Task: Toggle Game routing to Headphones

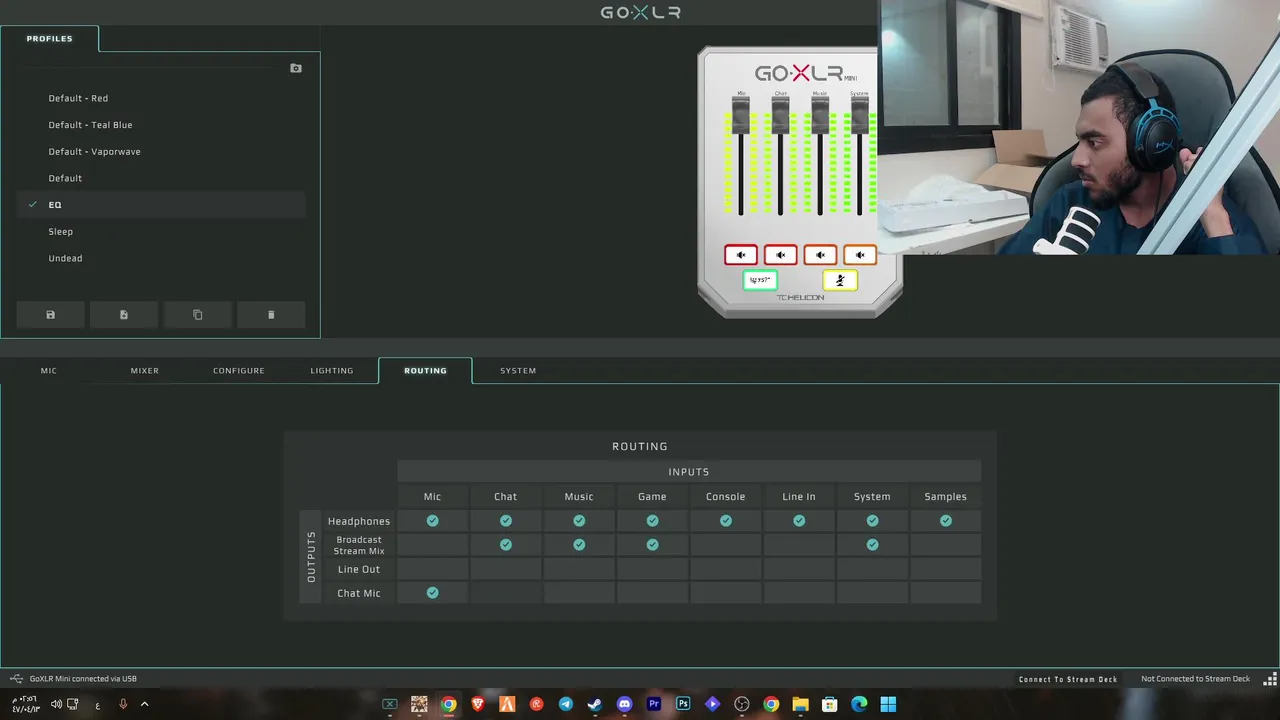Action: [652, 521]
